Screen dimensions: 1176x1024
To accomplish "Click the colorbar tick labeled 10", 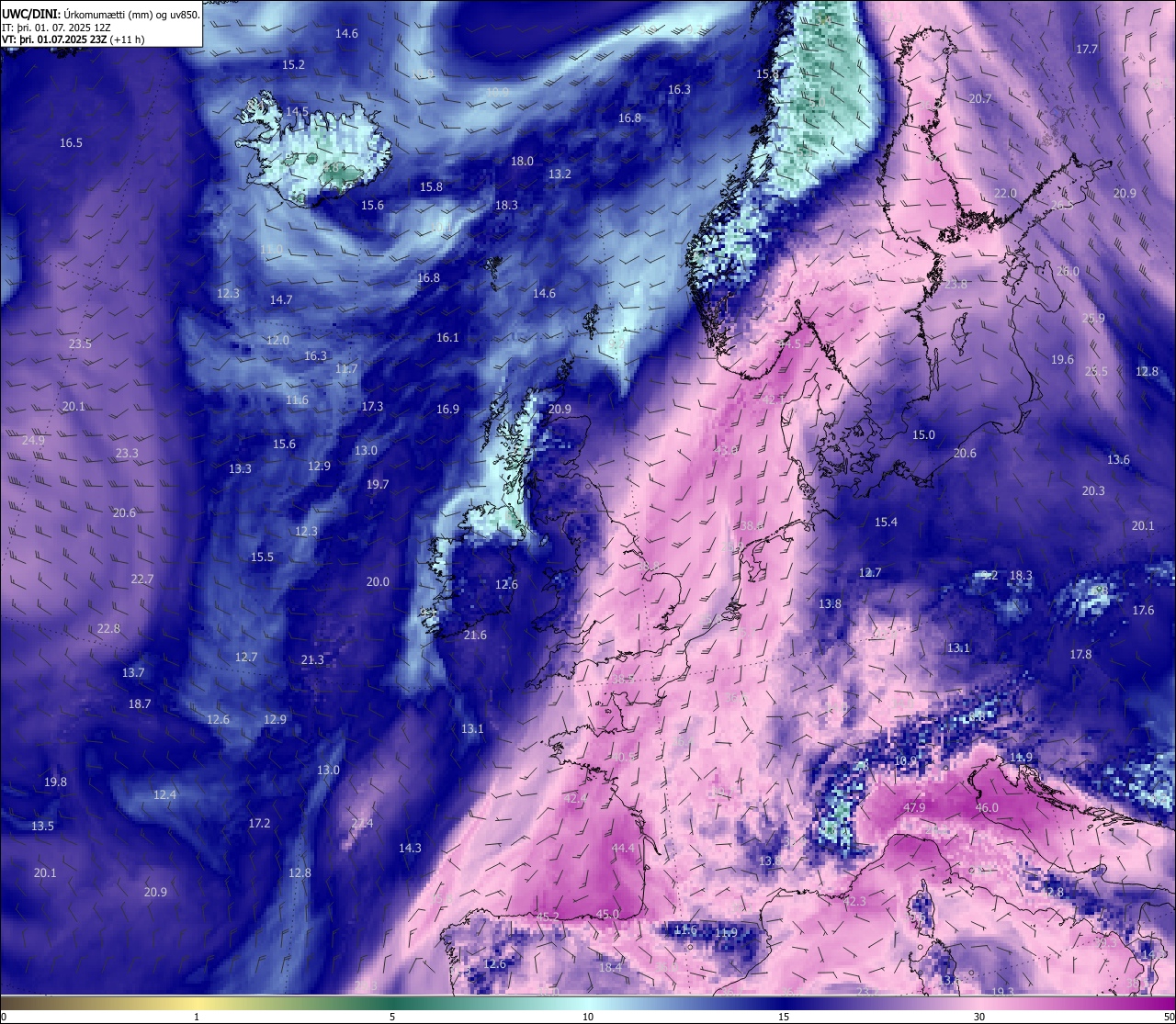I will point(588,1017).
